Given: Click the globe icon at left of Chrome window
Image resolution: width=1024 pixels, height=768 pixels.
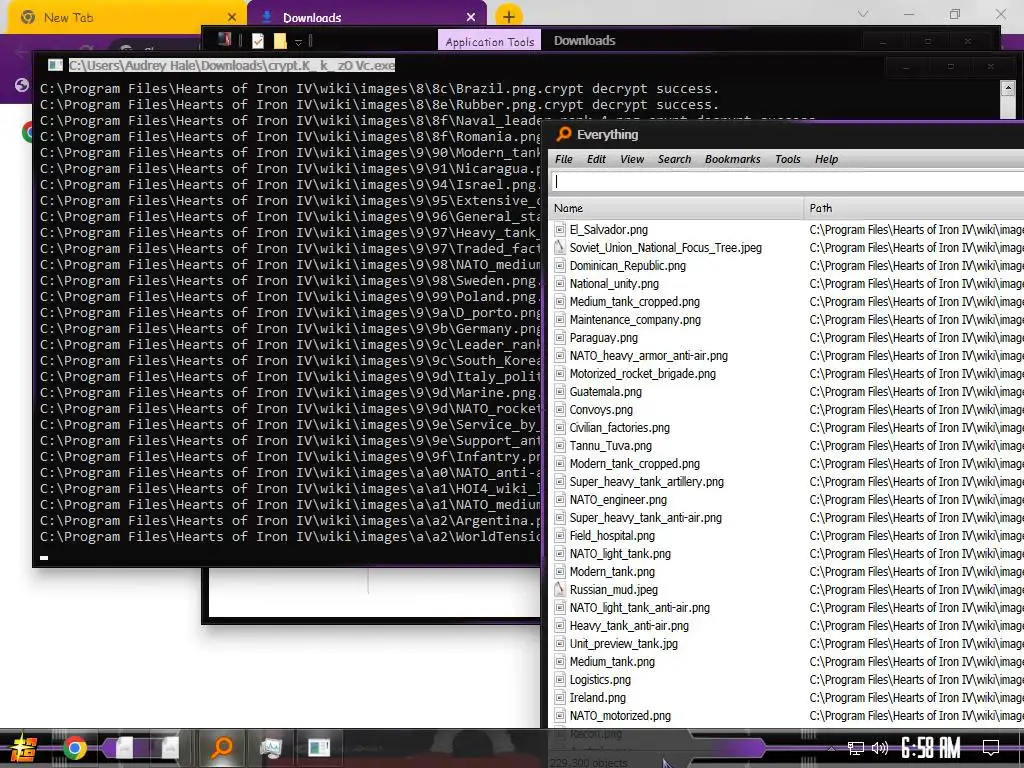Looking at the screenshot, I should [22, 85].
